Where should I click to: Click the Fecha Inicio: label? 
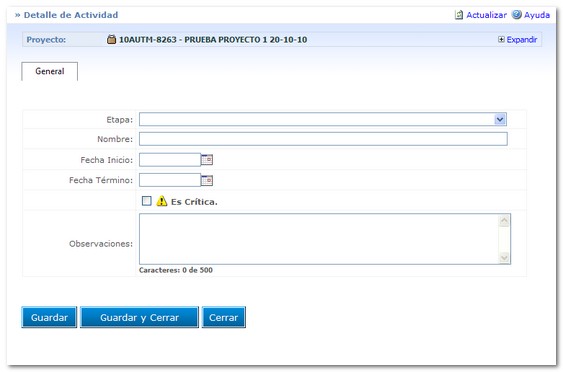[106, 160]
